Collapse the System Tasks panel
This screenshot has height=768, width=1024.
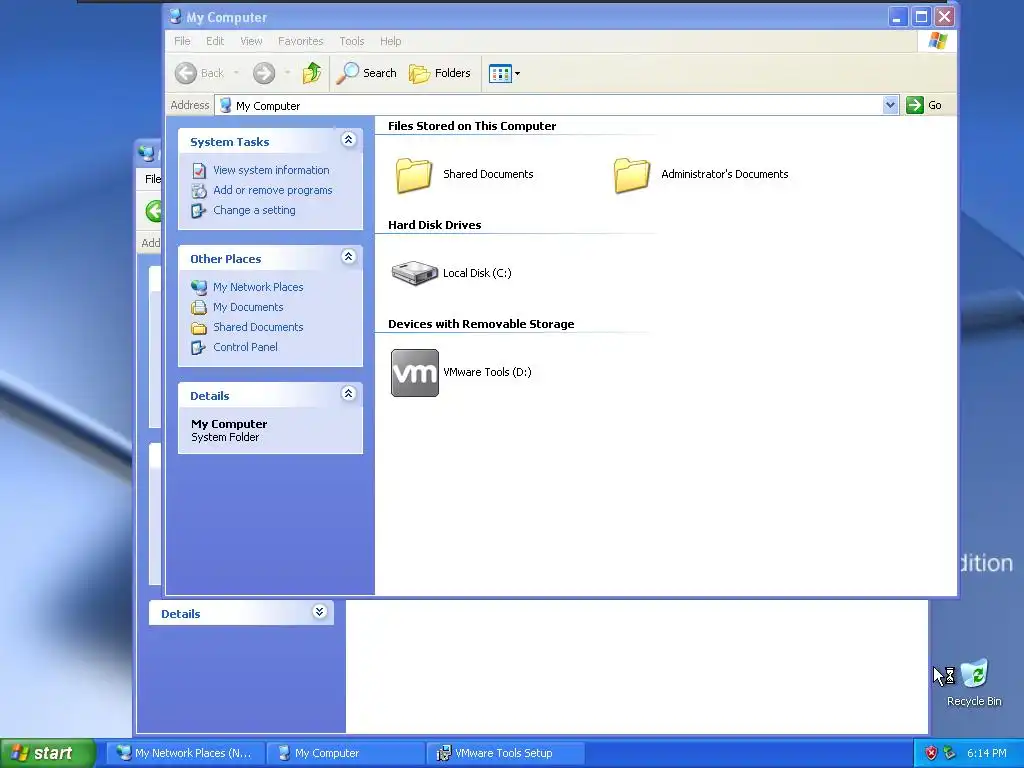pos(348,139)
